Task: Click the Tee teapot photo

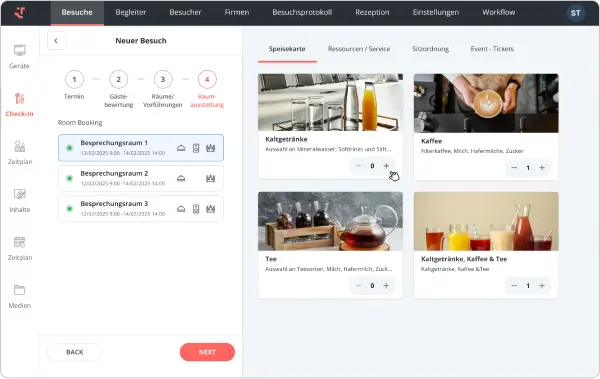Action: 330,221
